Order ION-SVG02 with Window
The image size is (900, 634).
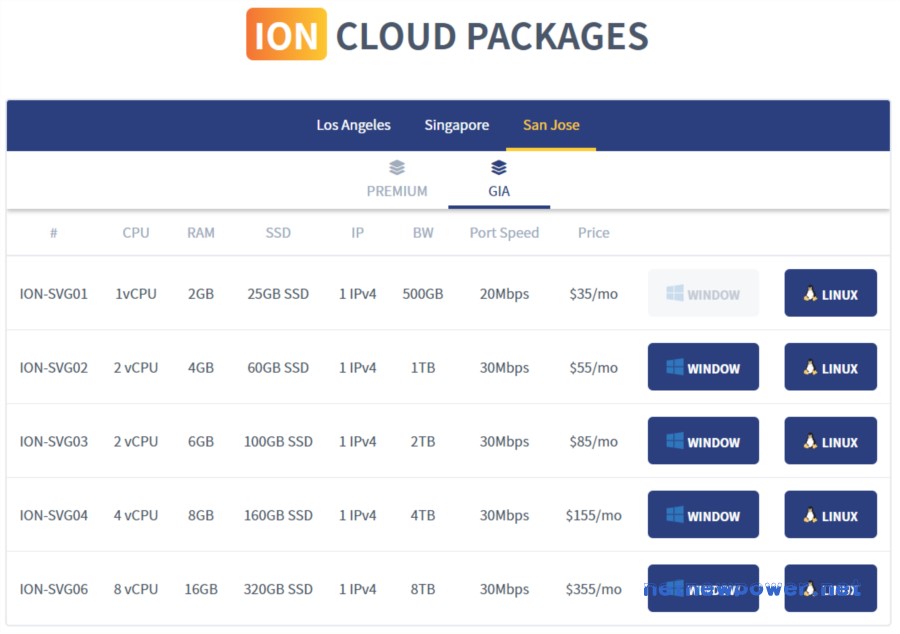tap(703, 367)
